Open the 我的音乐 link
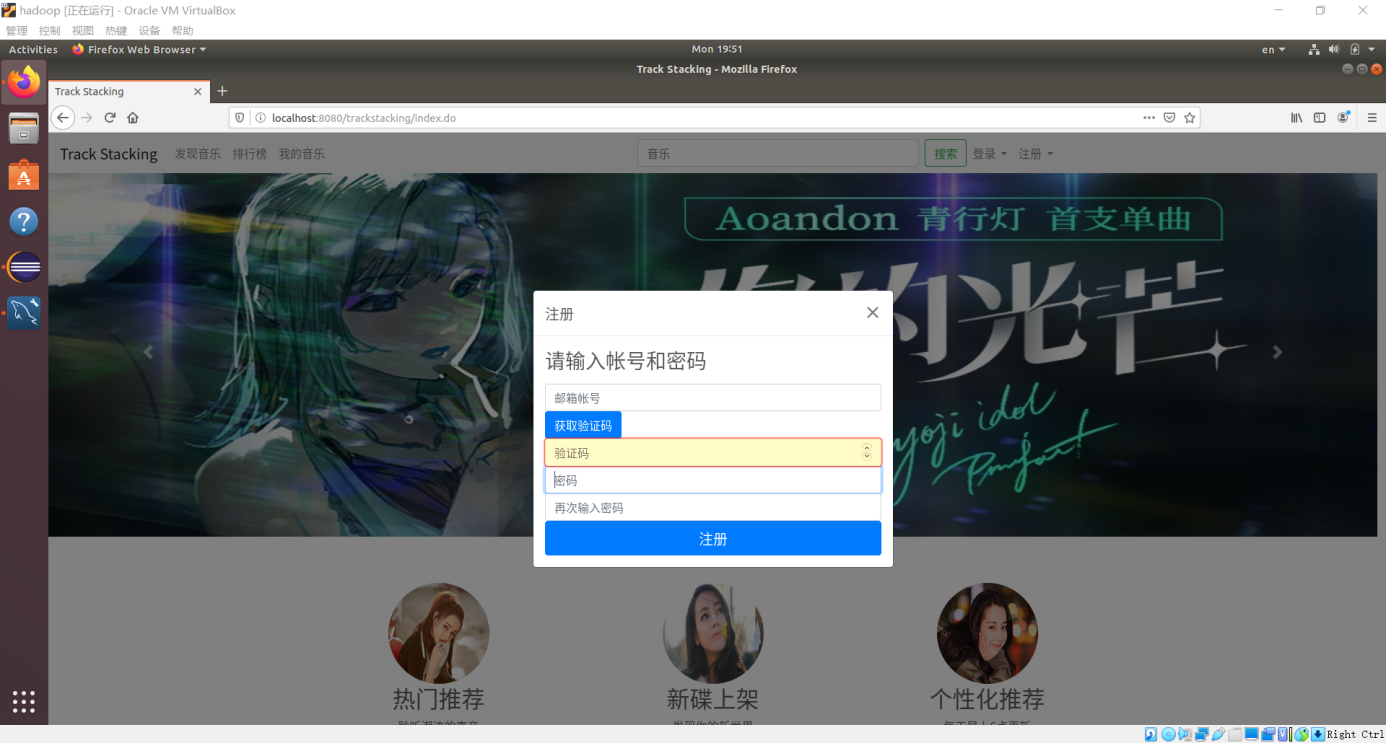1386x743 pixels. [302, 154]
